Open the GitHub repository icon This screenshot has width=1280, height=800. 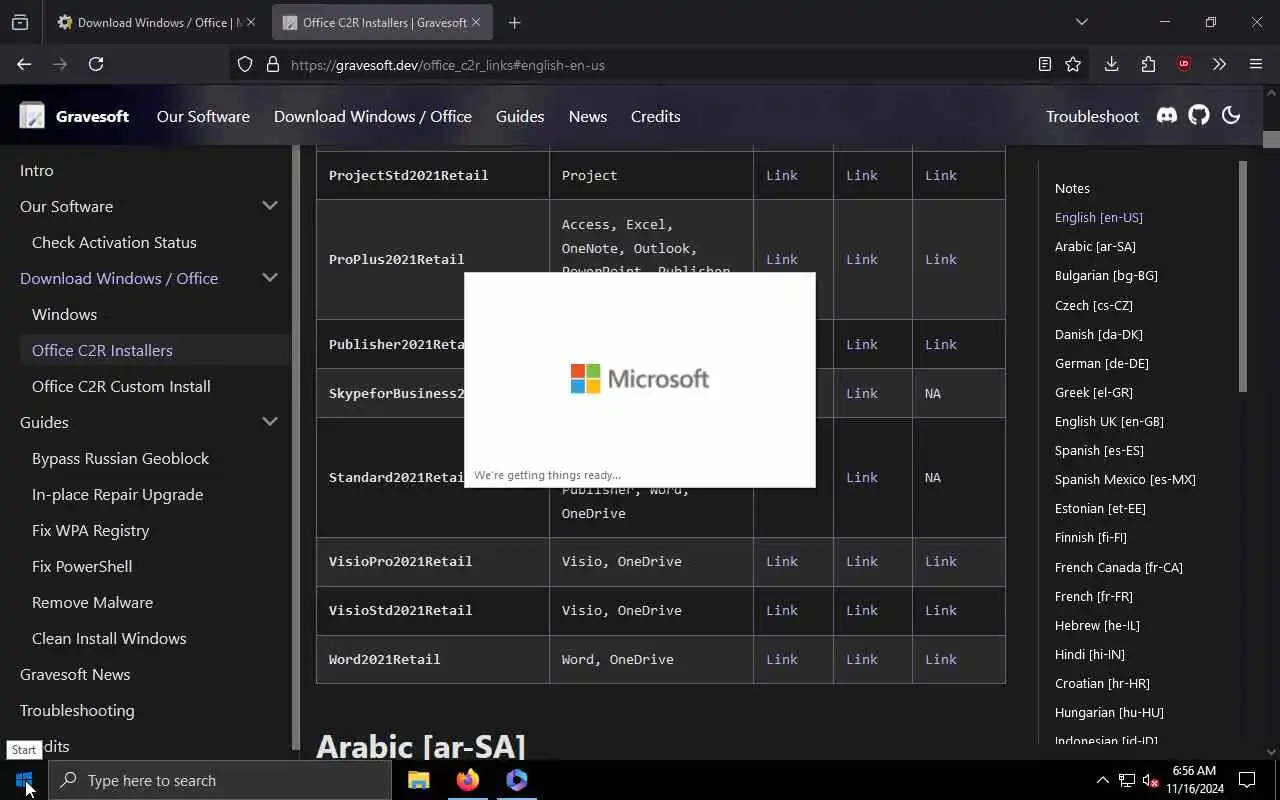coord(1199,116)
